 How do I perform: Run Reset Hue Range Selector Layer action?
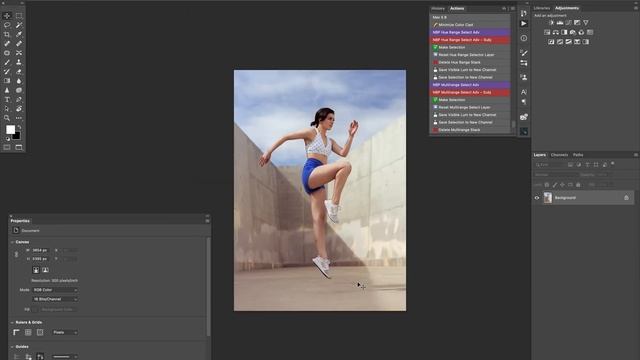pyautogui.click(x=469, y=55)
